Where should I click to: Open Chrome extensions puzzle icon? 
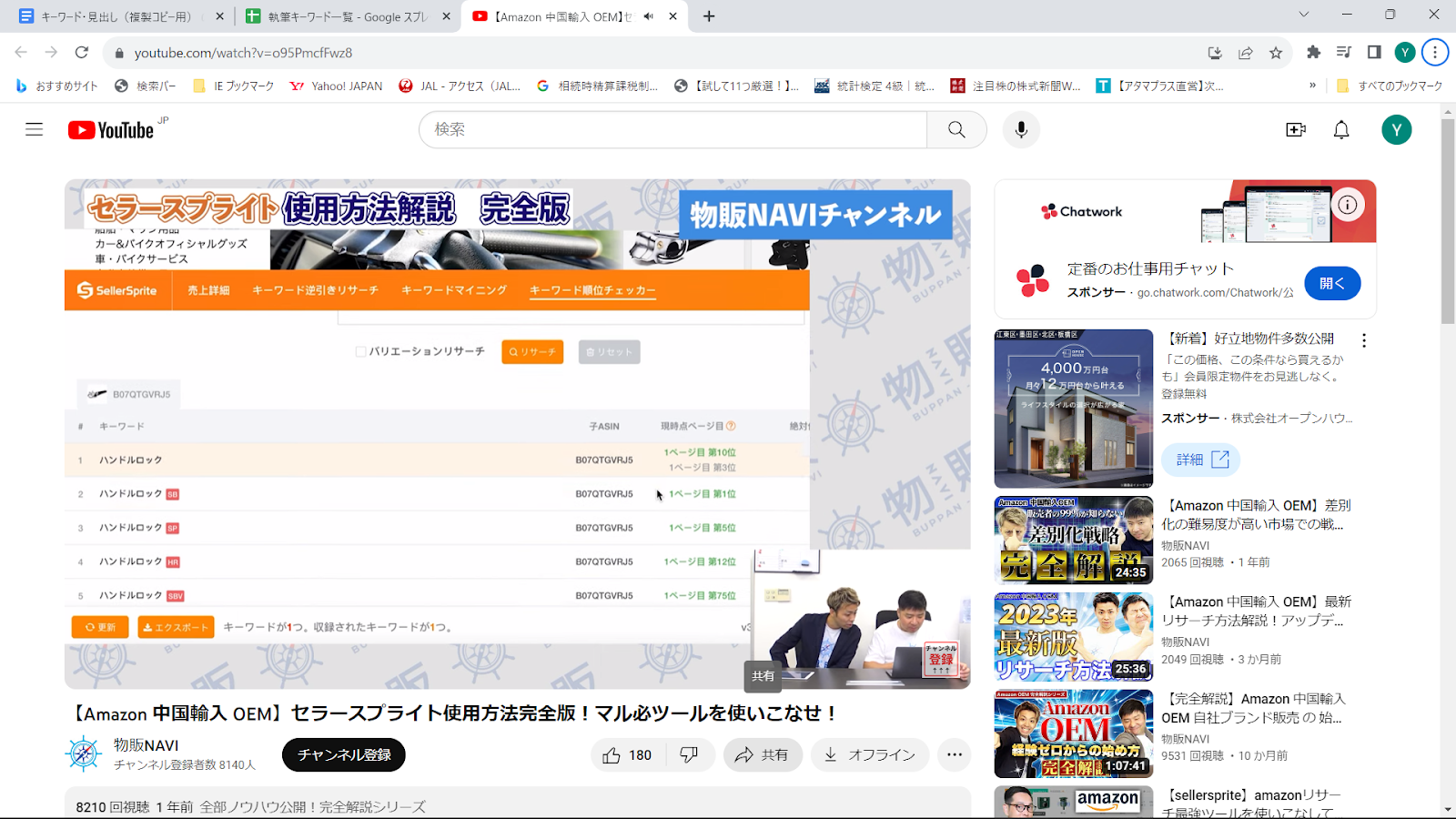[1313, 53]
